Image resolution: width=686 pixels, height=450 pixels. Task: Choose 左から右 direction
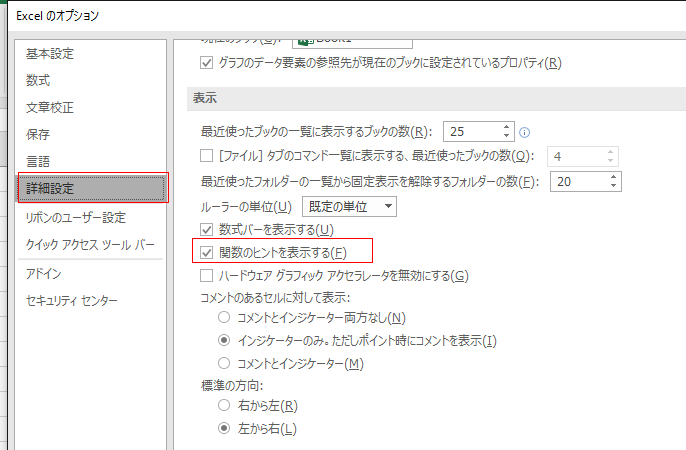pyautogui.click(x=224, y=428)
